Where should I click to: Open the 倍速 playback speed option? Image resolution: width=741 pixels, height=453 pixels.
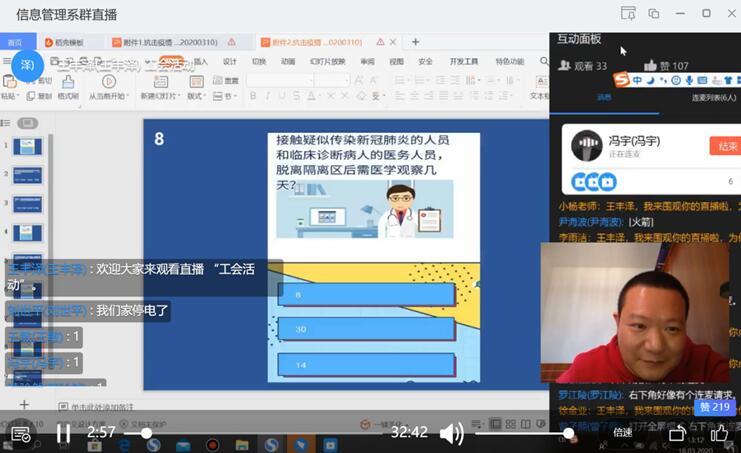622,432
